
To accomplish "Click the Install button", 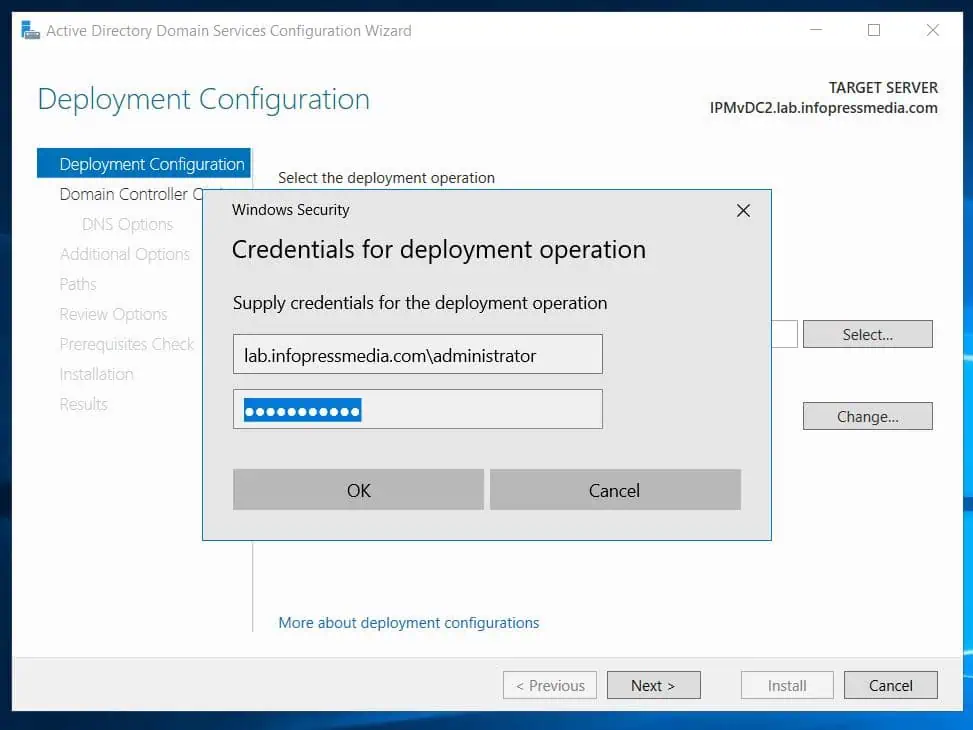I will coord(787,685).
